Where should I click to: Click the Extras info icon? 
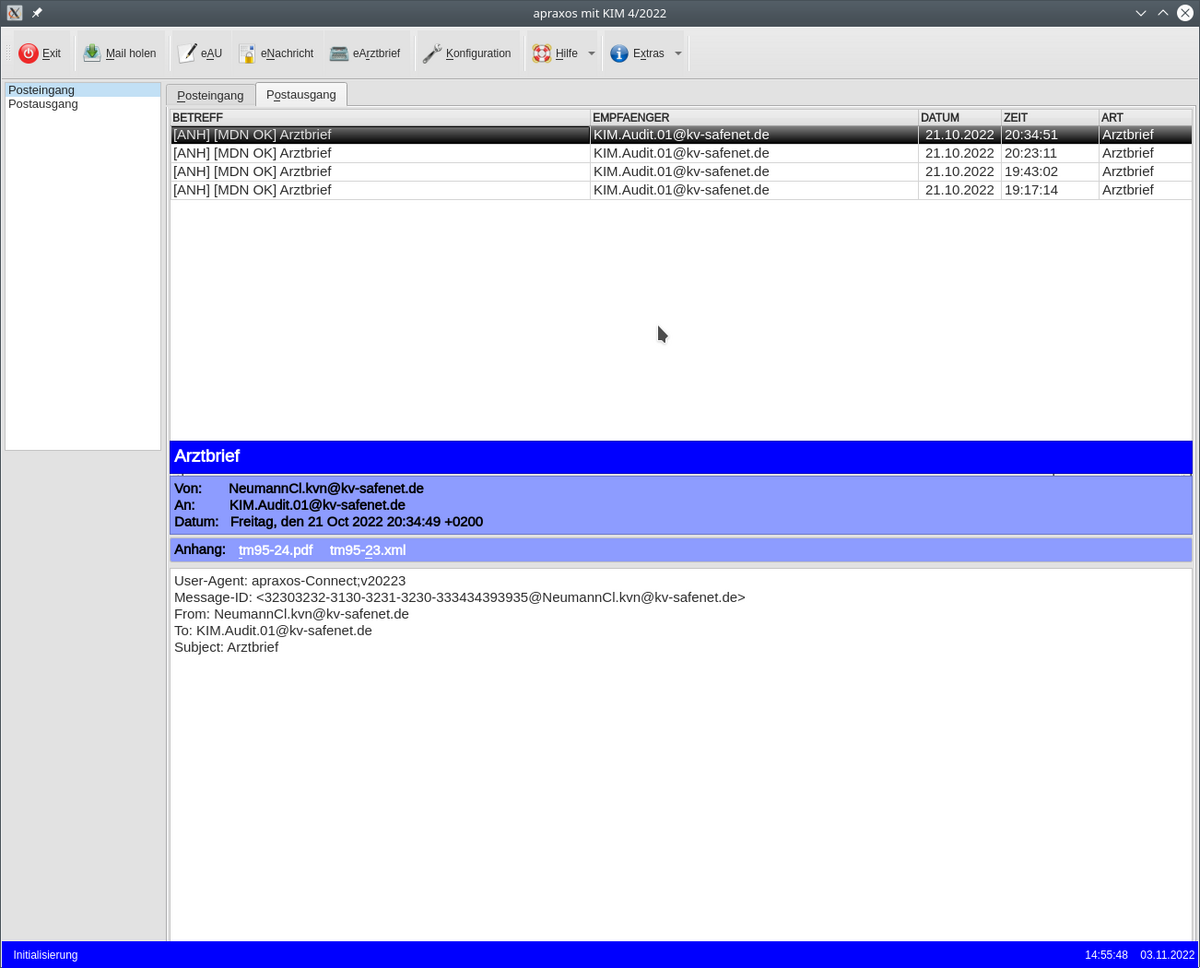[619, 53]
